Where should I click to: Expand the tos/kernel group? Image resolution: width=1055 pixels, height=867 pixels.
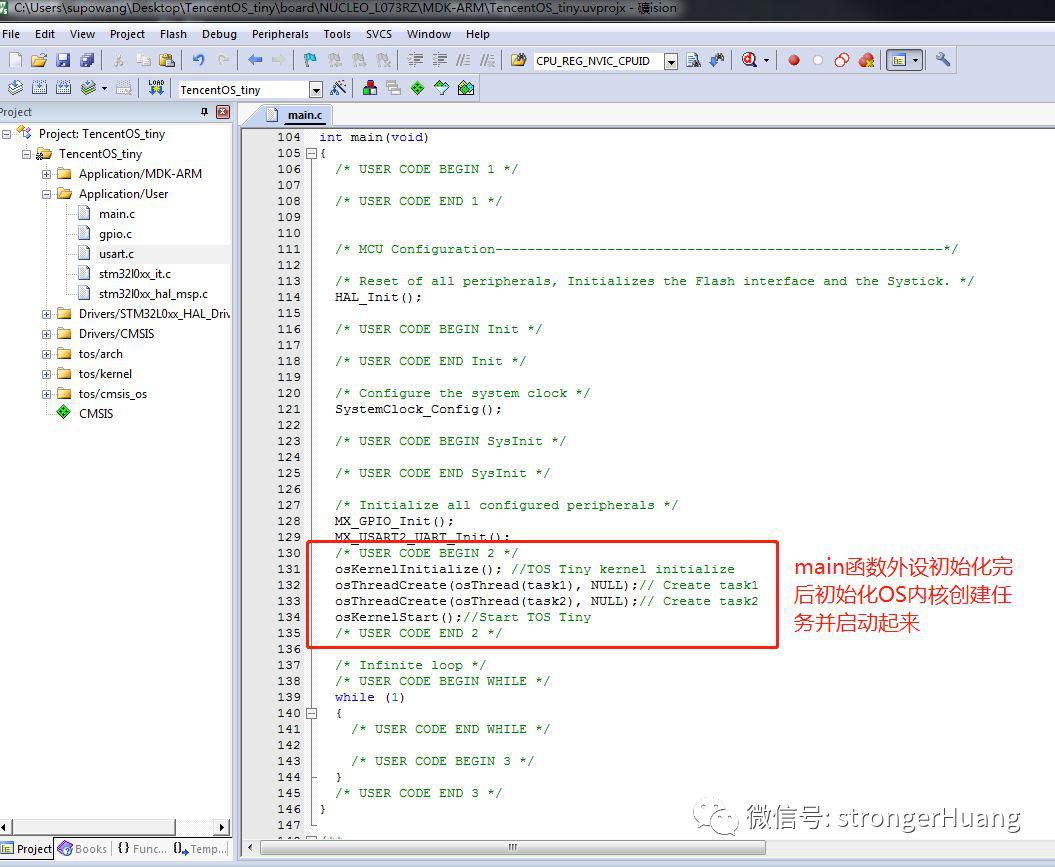(46, 374)
